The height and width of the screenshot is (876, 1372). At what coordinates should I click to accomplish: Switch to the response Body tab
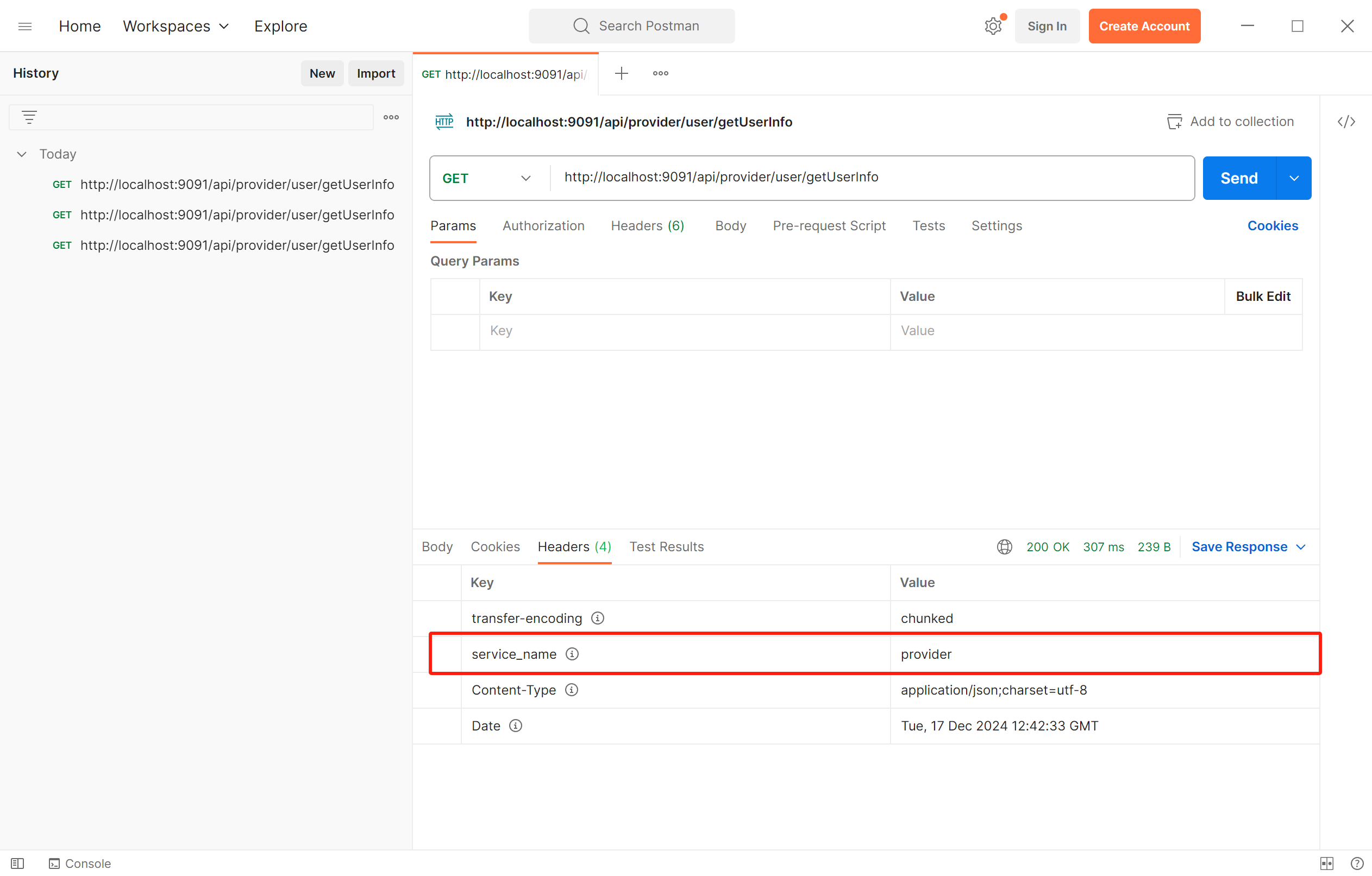click(x=437, y=547)
